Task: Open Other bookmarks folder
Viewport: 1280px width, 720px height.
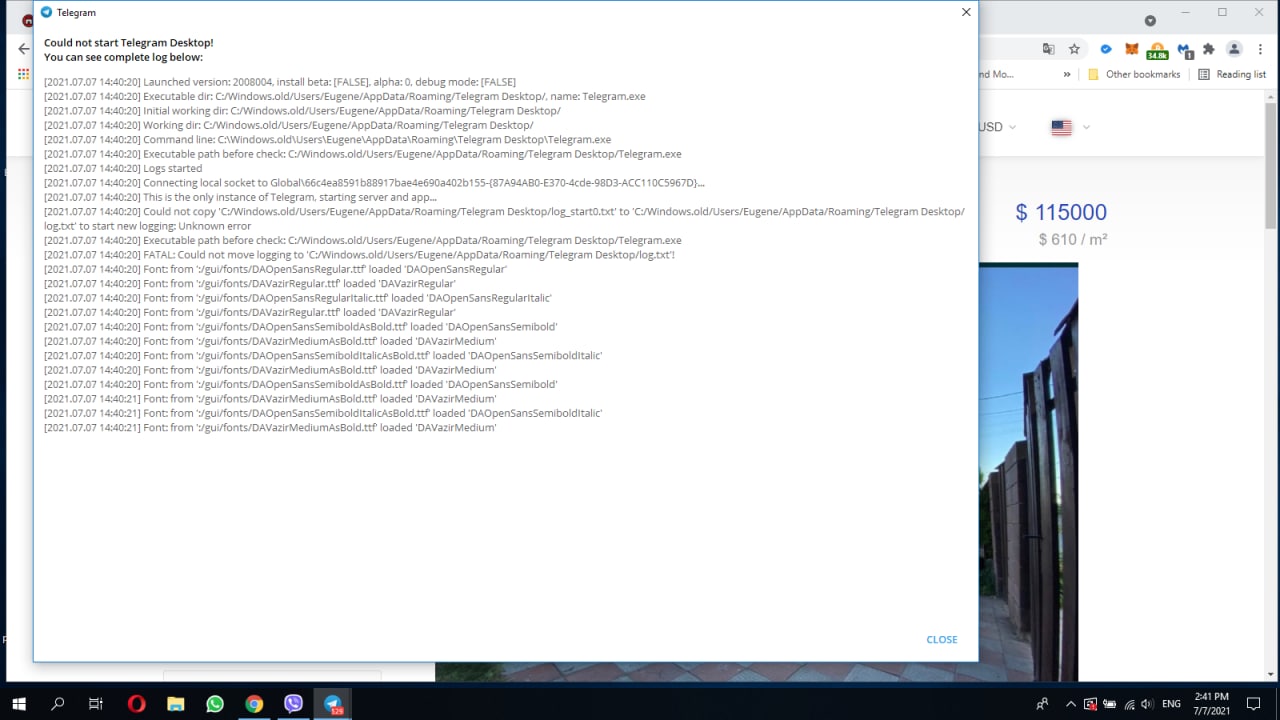Action: coord(1134,74)
